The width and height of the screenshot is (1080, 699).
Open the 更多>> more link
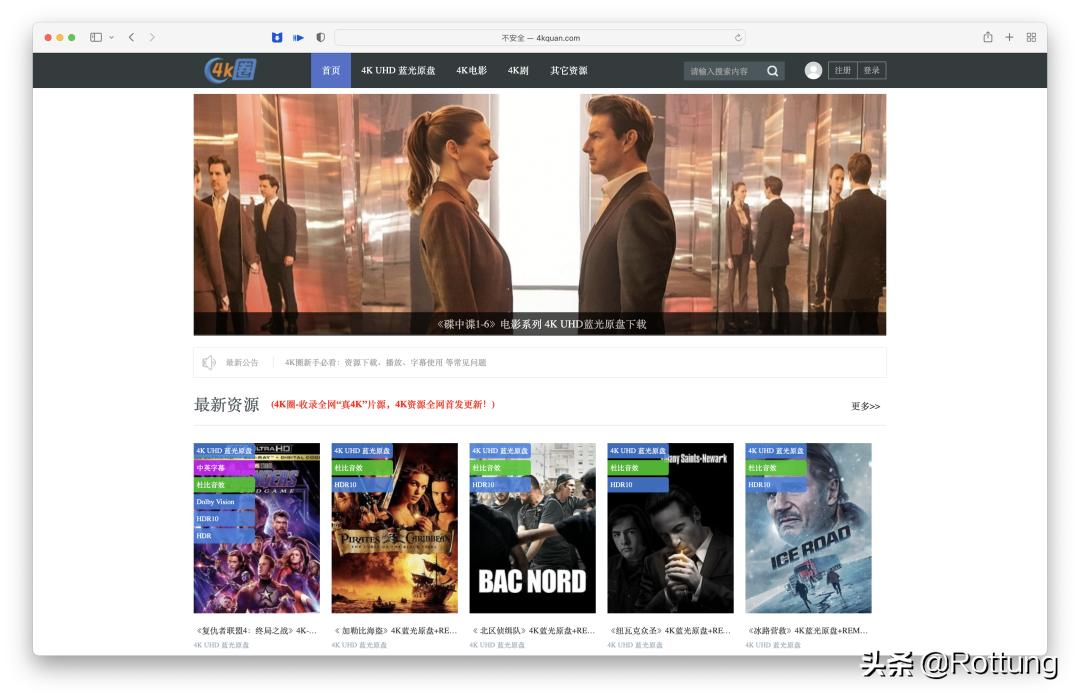coord(866,406)
